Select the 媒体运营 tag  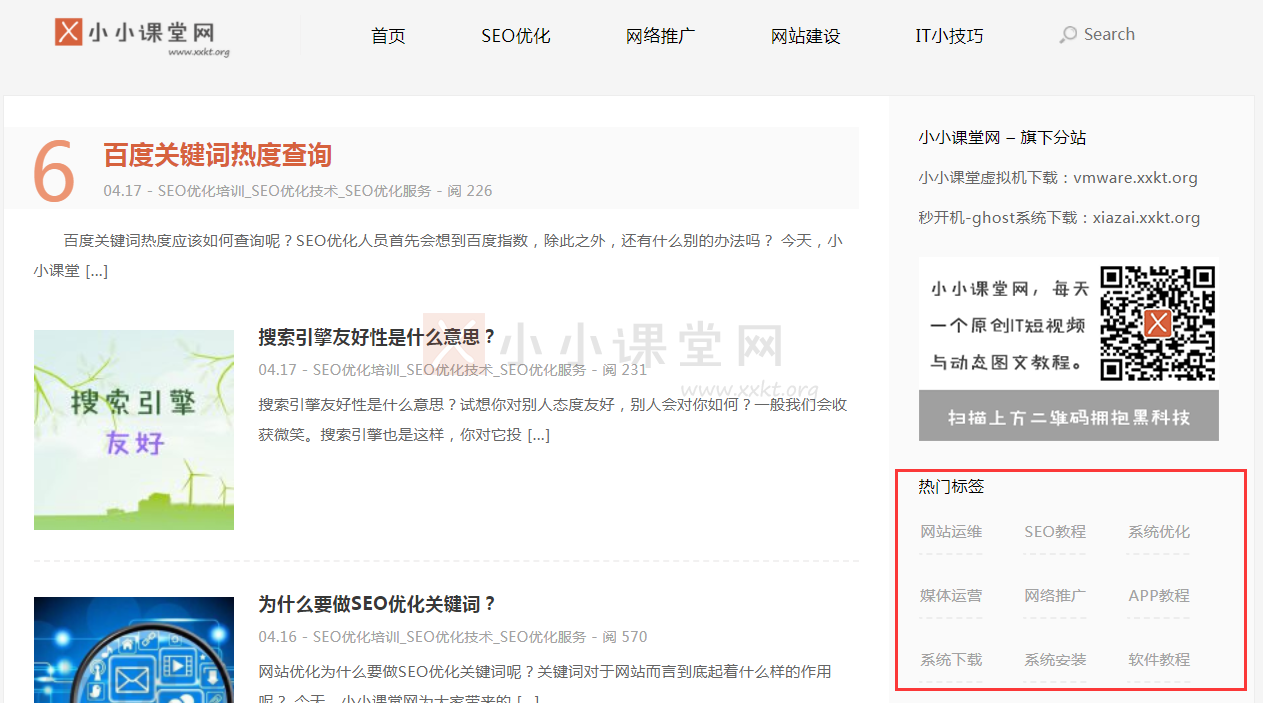point(951,596)
